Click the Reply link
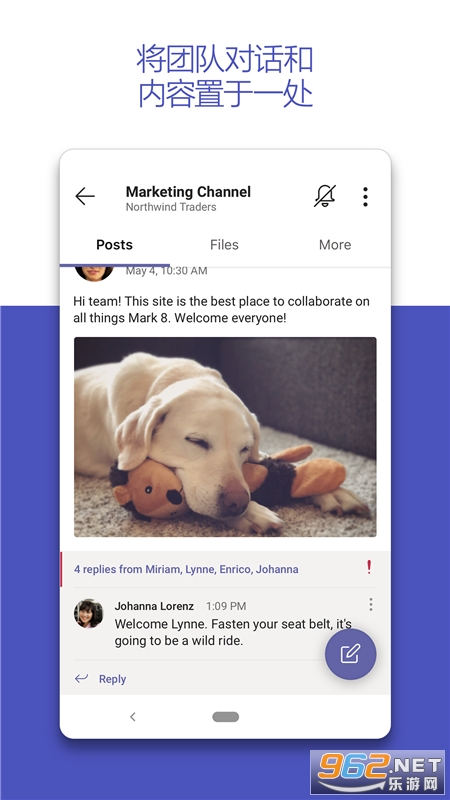Screen dimensions: 450x800 [x=112, y=679]
